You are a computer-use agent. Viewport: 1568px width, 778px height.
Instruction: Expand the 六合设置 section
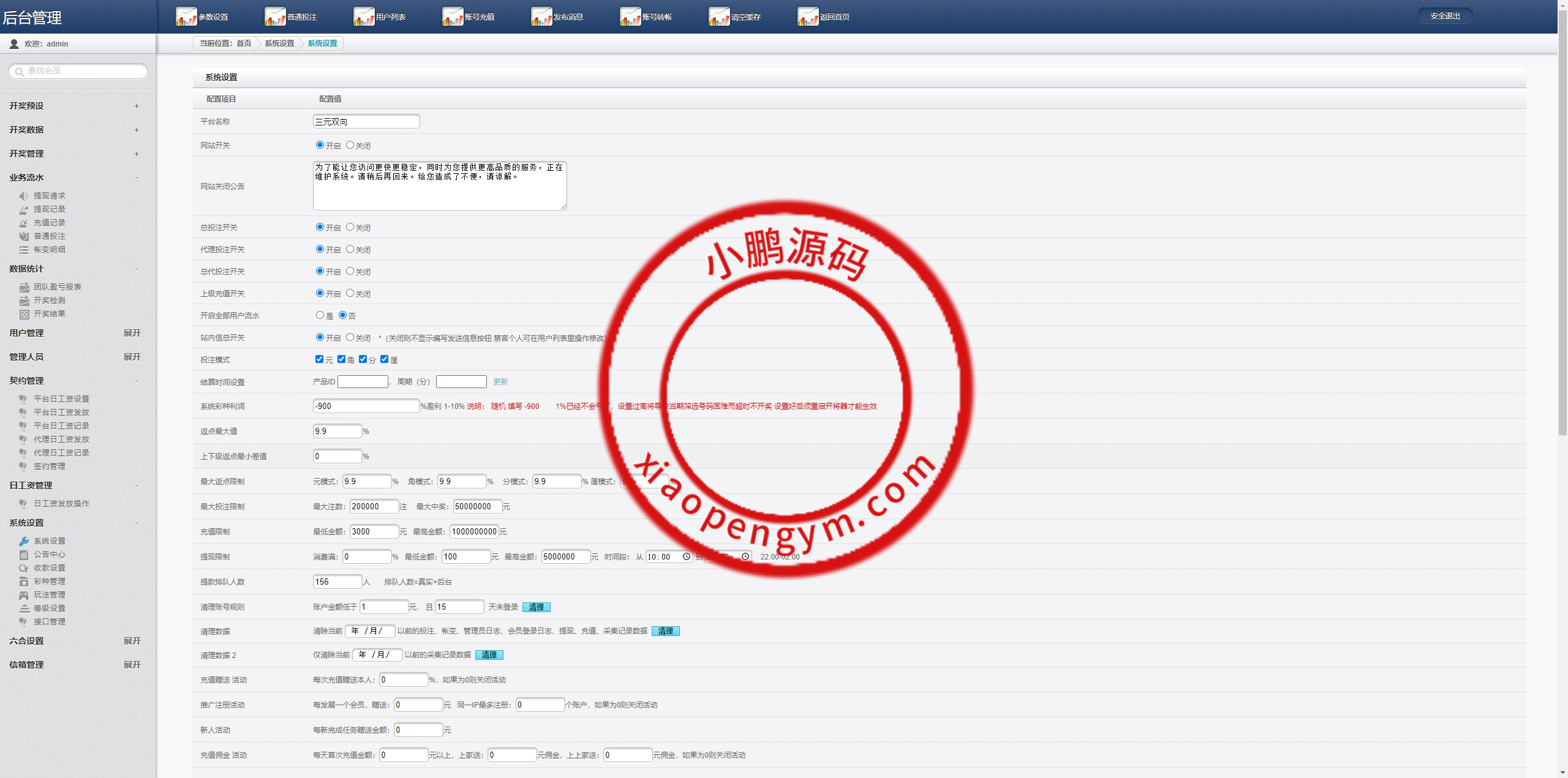tap(132, 641)
